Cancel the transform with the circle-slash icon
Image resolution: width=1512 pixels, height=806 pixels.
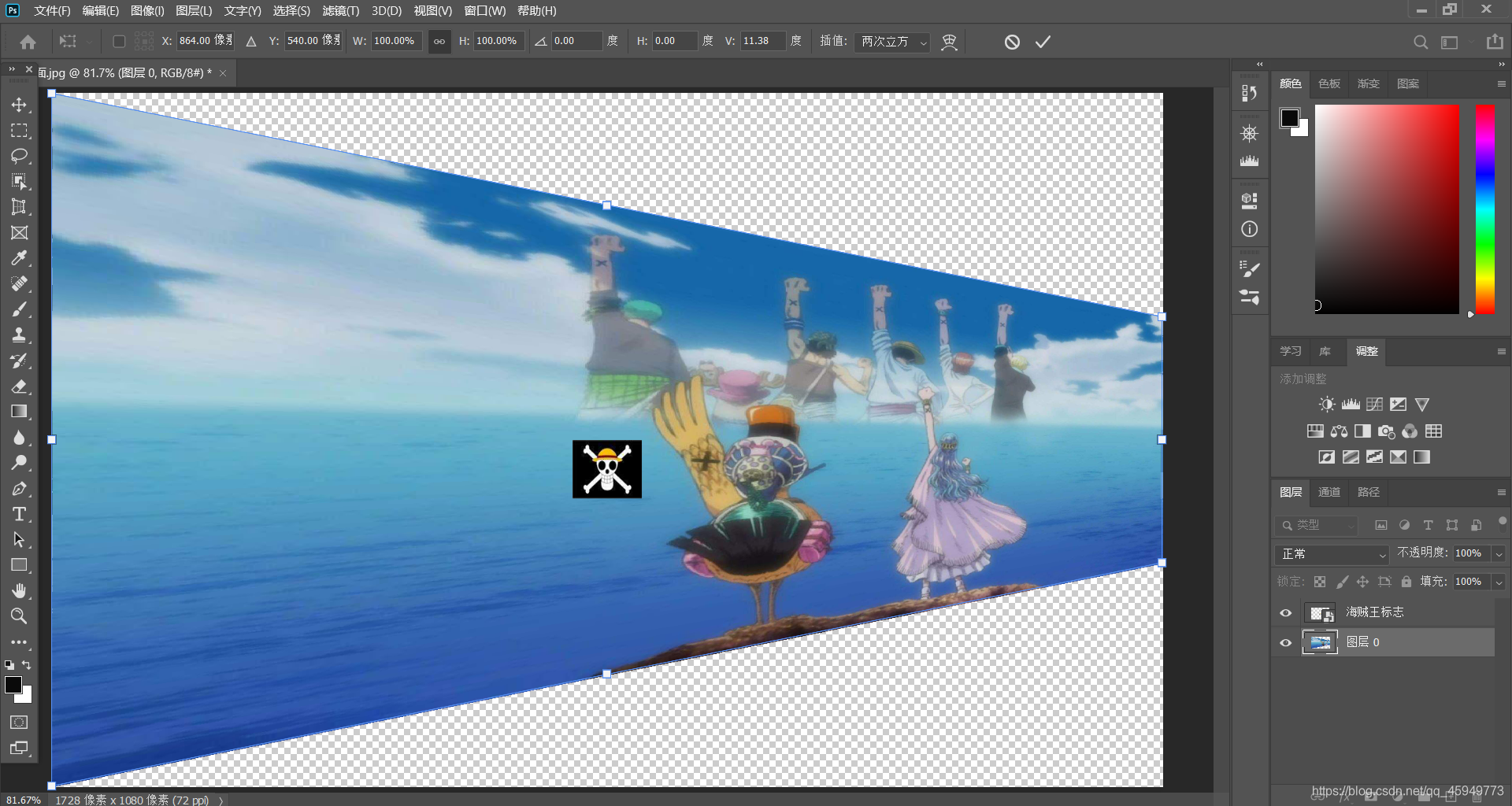pyautogui.click(x=1012, y=42)
